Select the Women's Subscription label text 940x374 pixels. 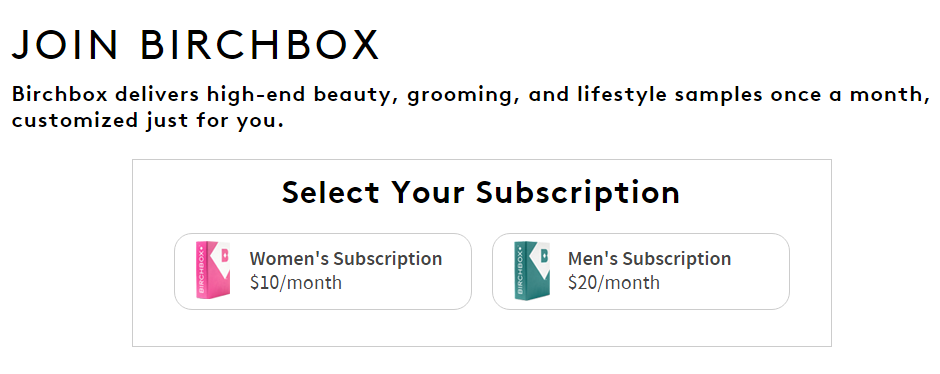346,259
